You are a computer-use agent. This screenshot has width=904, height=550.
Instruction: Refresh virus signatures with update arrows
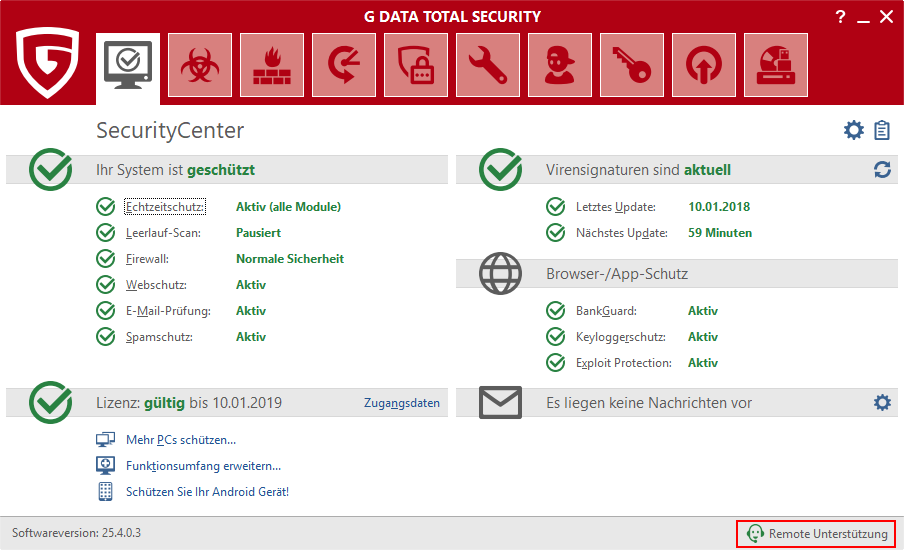coord(882,169)
